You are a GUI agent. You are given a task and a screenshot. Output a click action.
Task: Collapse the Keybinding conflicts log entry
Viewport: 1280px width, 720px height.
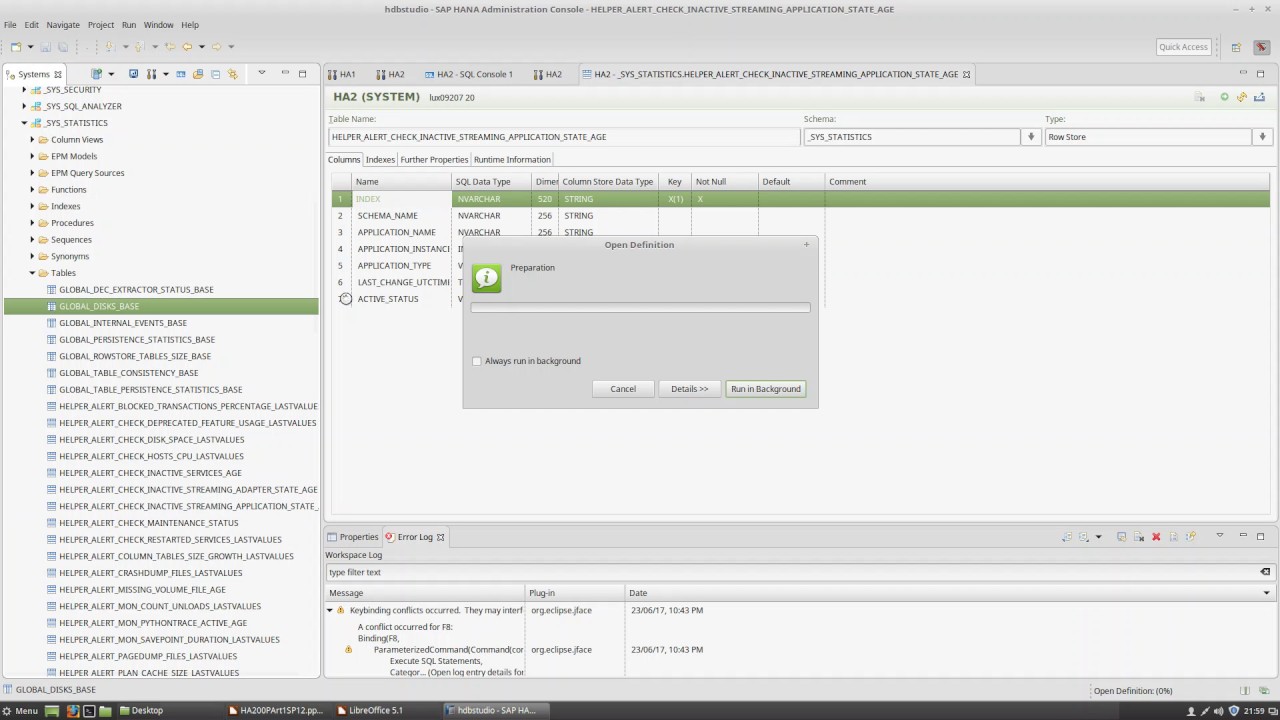click(329, 610)
